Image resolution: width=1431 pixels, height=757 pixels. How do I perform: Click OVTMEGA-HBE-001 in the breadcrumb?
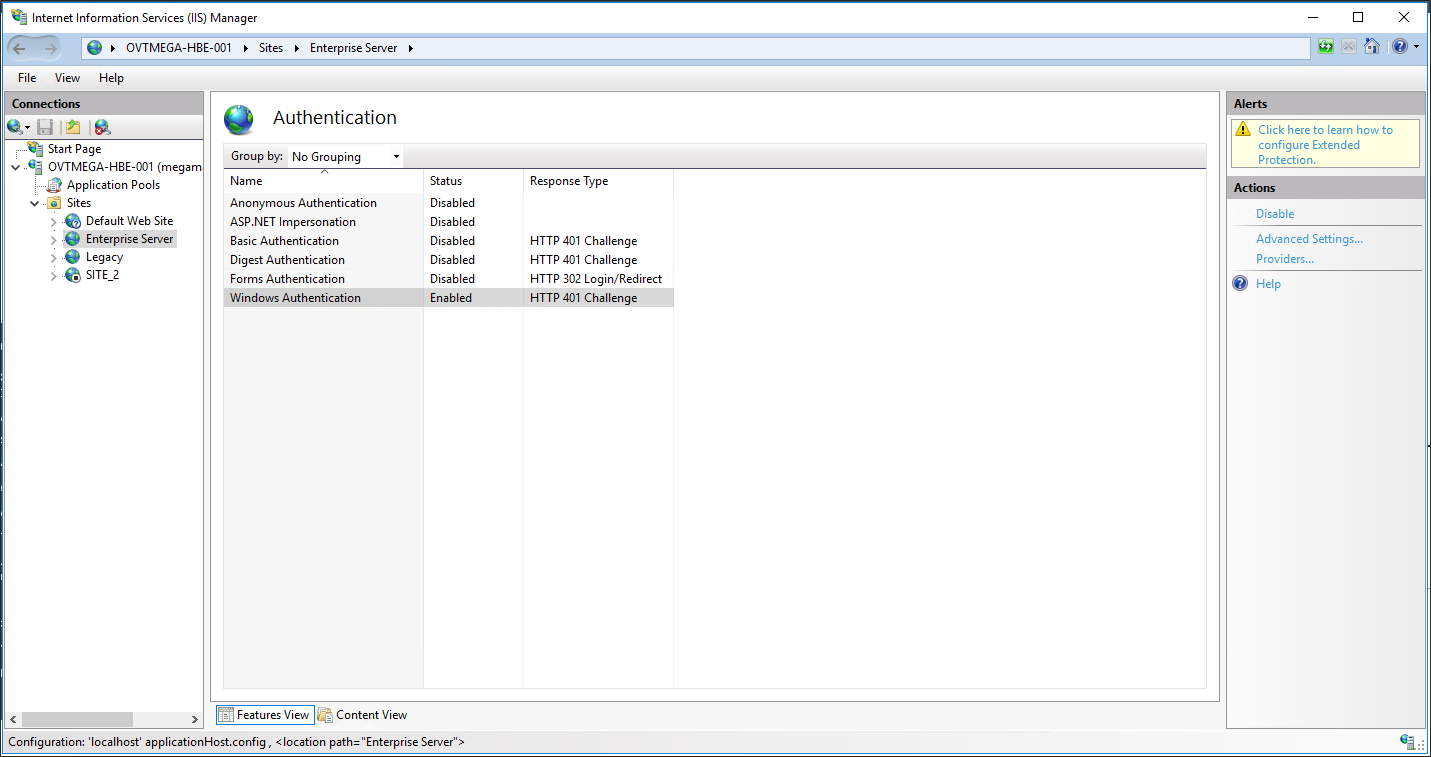[x=178, y=48]
